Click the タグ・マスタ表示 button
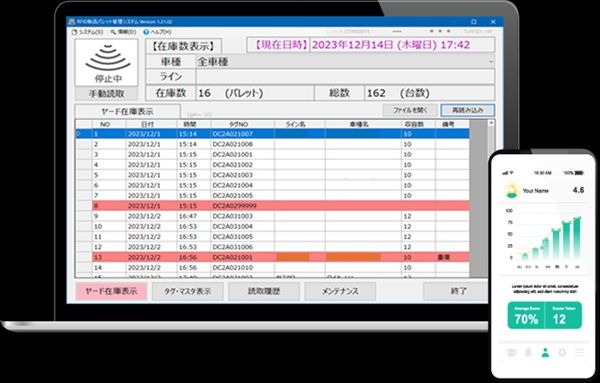 [188, 291]
